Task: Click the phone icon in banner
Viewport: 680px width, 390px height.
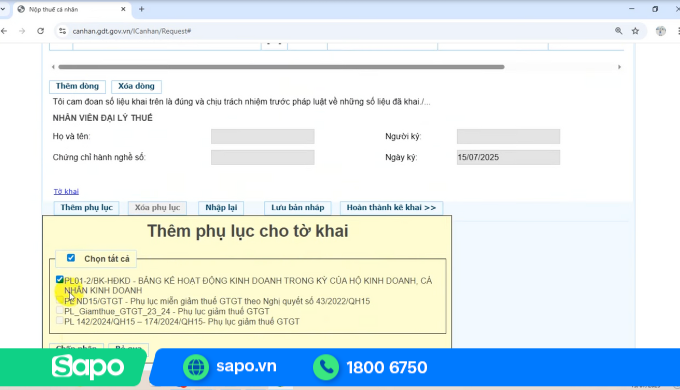Action: (x=326, y=367)
